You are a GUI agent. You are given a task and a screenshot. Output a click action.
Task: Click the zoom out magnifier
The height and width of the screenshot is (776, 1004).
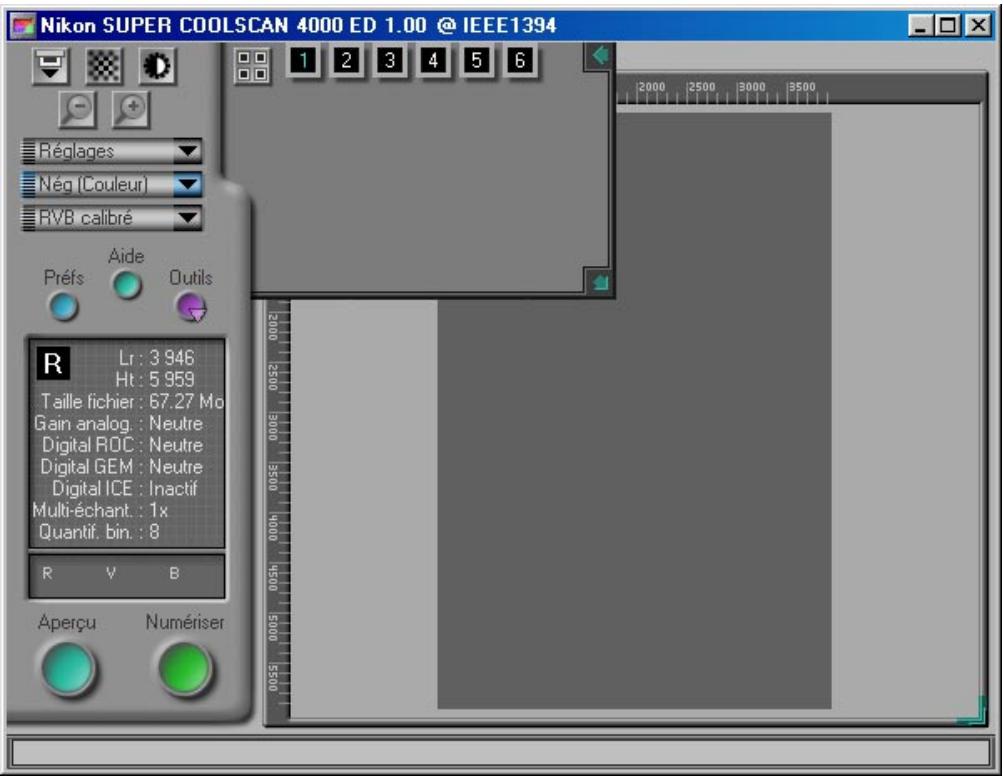(77, 109)
